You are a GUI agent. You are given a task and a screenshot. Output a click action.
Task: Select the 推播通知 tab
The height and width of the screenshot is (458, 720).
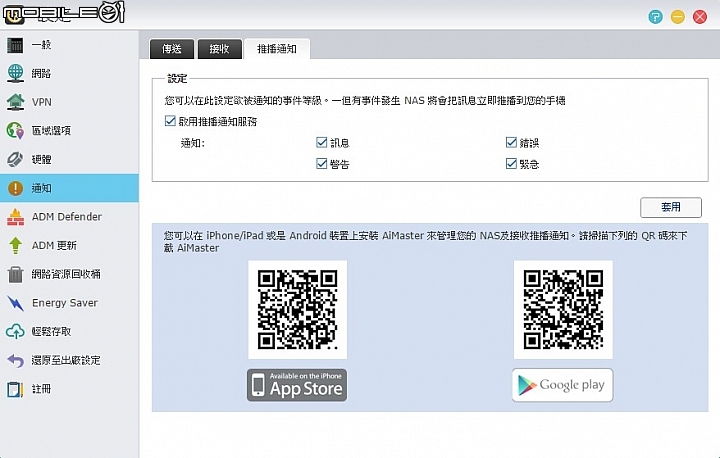pos(277,49)
